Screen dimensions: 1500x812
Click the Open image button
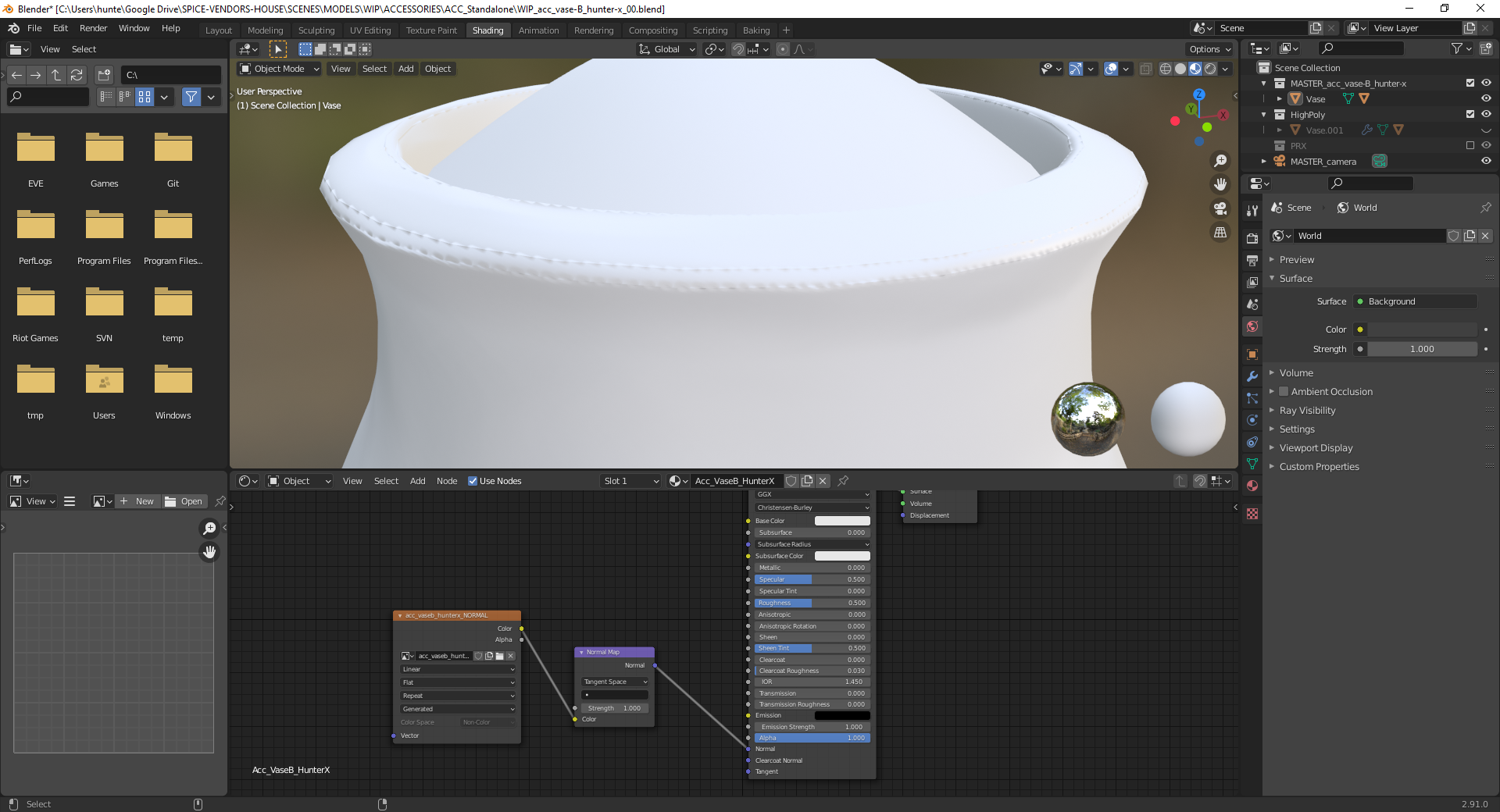(x=184, y=501)
